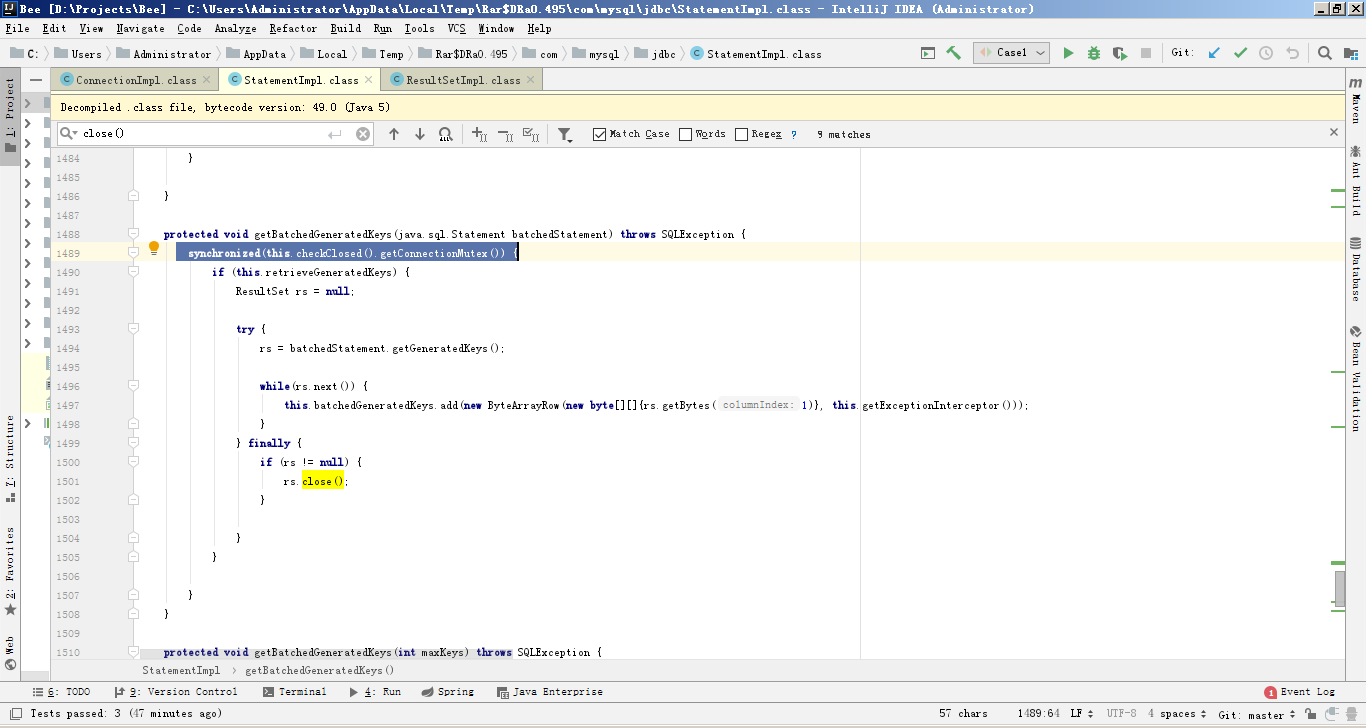Open Search Everywhere magnifier icon
This screenshot has width=1366, height=728.
pyautogui.click(x=1324, y=53)
